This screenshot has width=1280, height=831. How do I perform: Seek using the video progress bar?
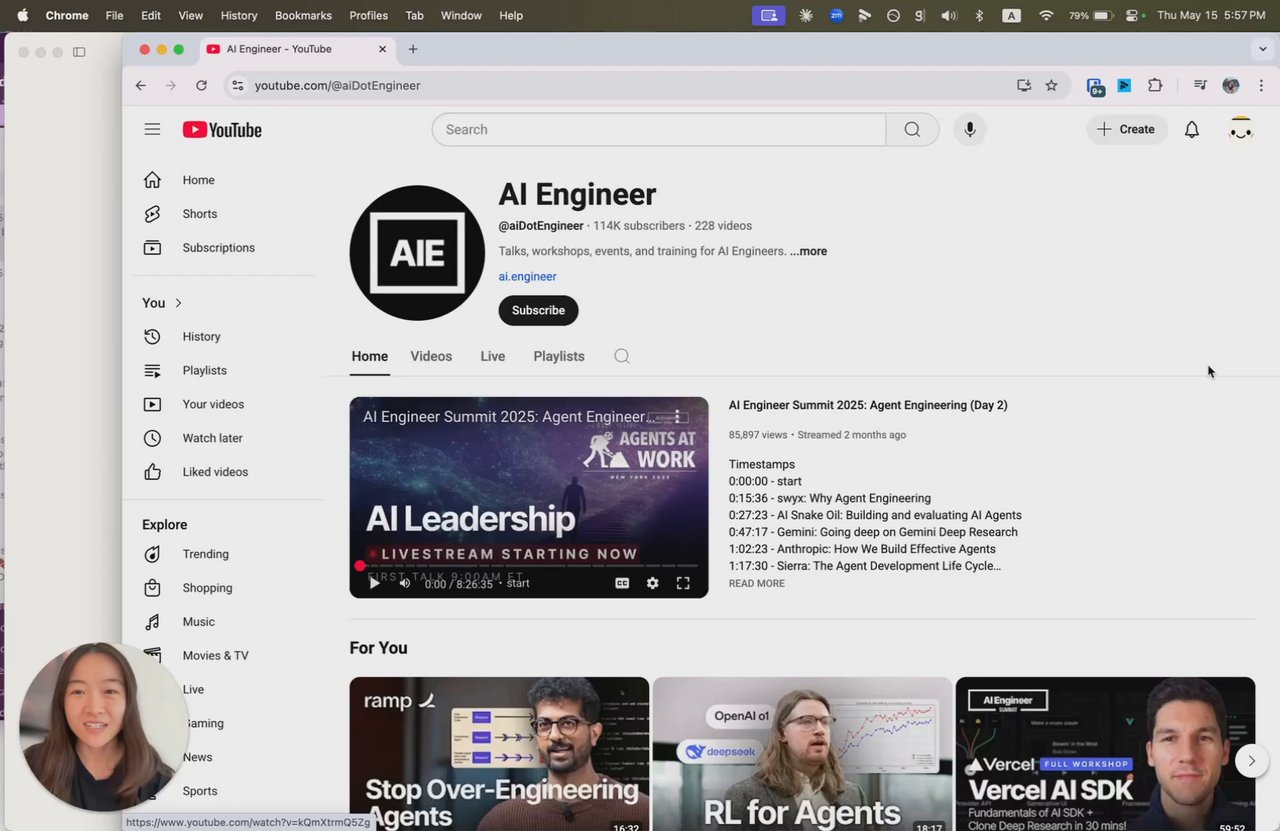528,566
